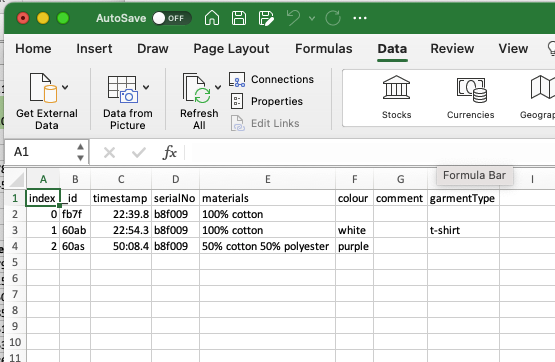The width and height of the screenshot is (555, 362).
Task: Select the cell containing 'white'
Action: click(354, 230)
